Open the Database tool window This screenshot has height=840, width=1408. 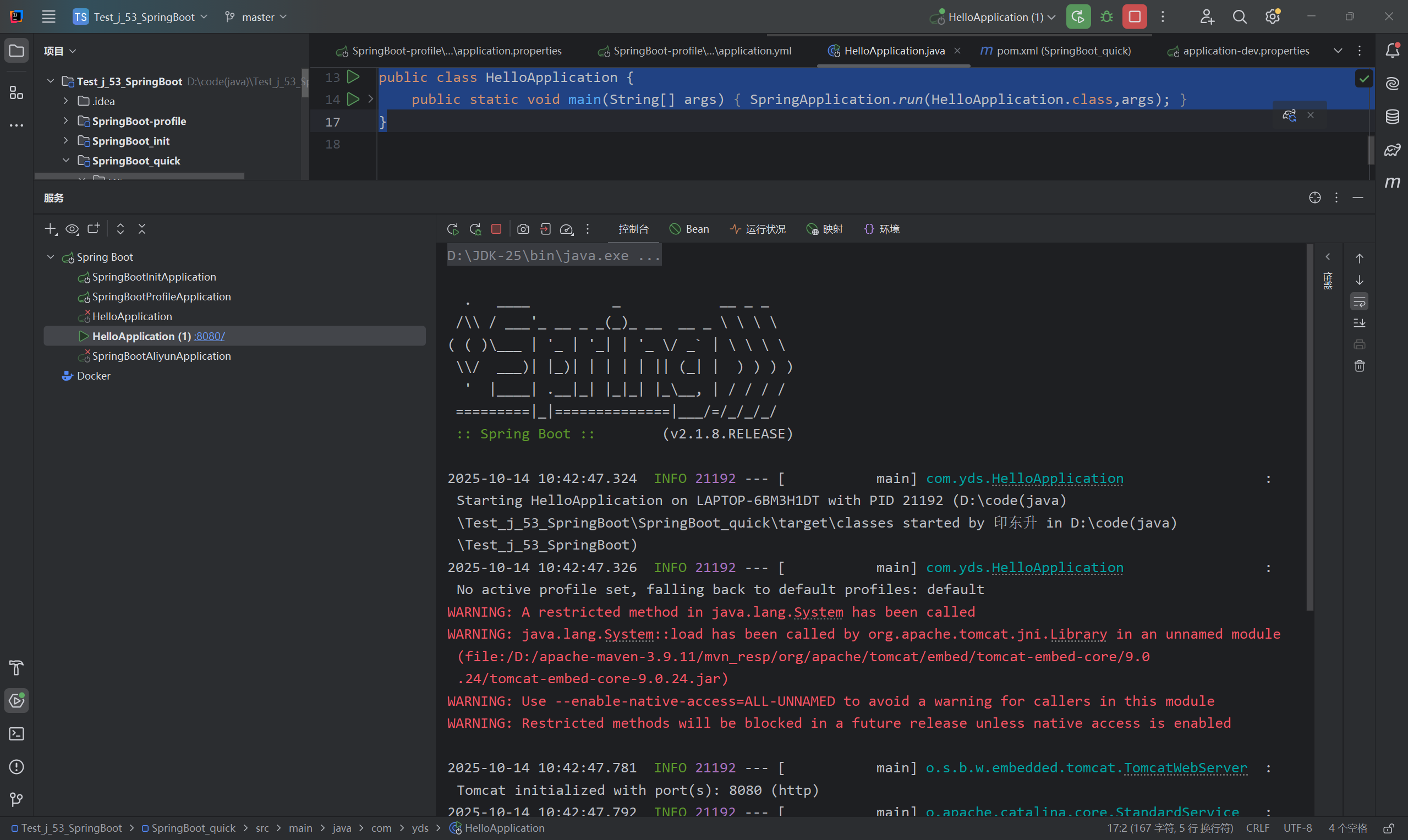point(1393,117)
